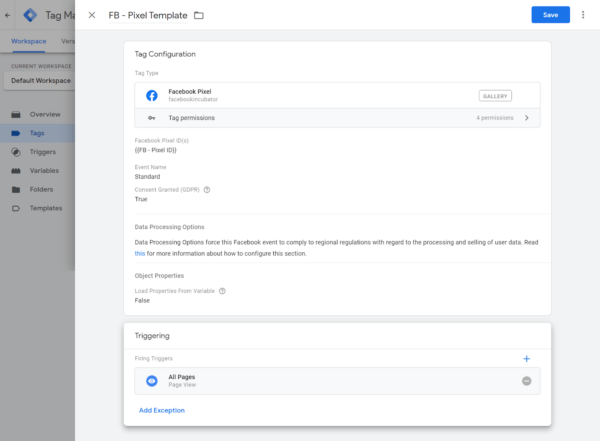Click the Object Properties heading
Screen dimensions: 600x441
159,276
